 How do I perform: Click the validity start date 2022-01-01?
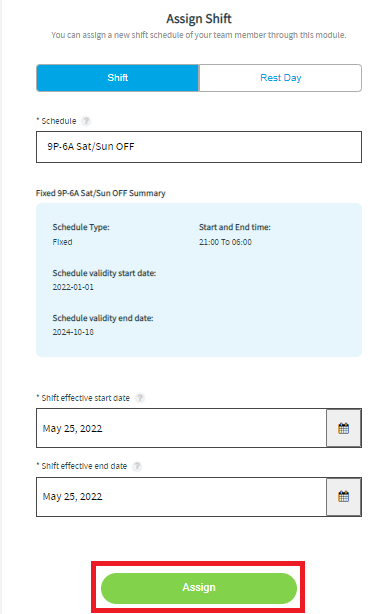[73, 287]
